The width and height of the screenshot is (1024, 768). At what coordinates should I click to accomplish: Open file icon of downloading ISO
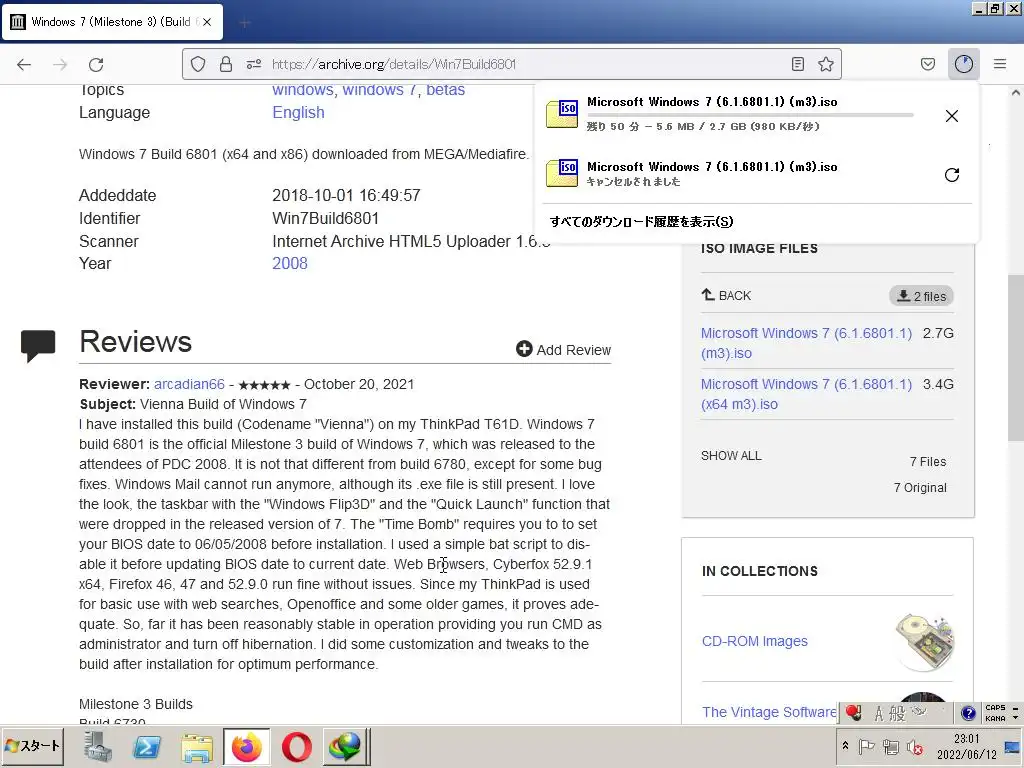[562, 114]
